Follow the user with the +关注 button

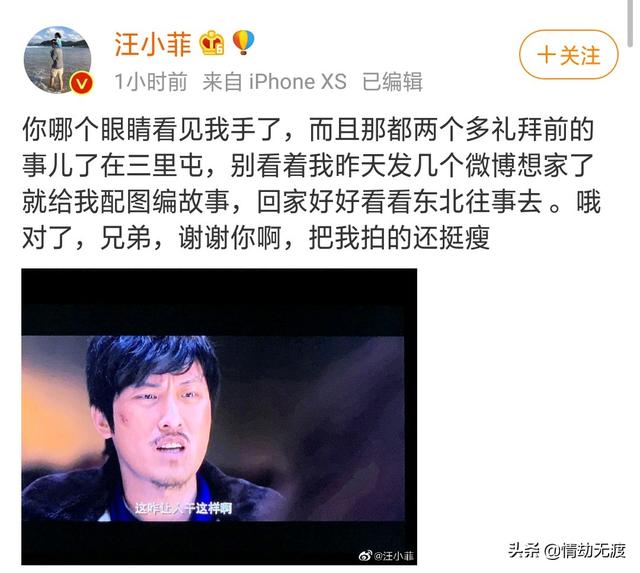(569, 55)
